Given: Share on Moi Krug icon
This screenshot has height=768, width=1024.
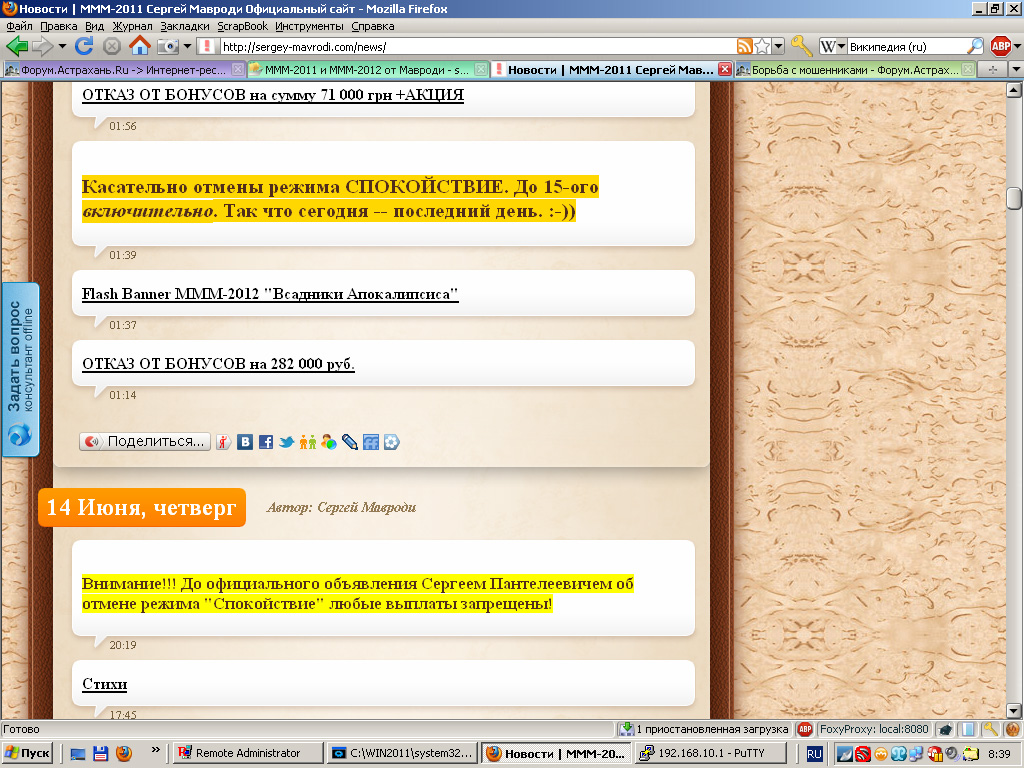Looking at the screenshot, I should coord(391,442).
